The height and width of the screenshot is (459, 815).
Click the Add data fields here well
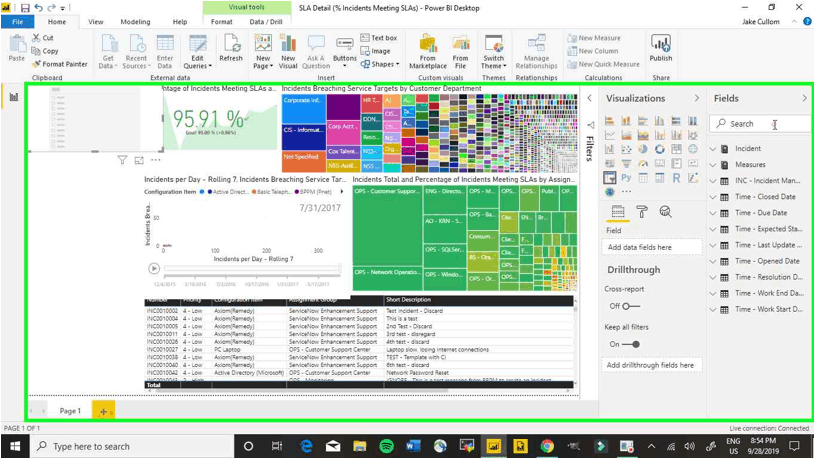coord(652,247)
